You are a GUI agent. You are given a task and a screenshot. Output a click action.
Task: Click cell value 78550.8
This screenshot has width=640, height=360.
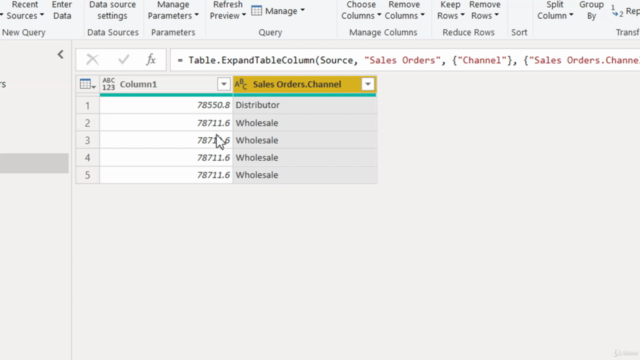[x=166, y=105]
